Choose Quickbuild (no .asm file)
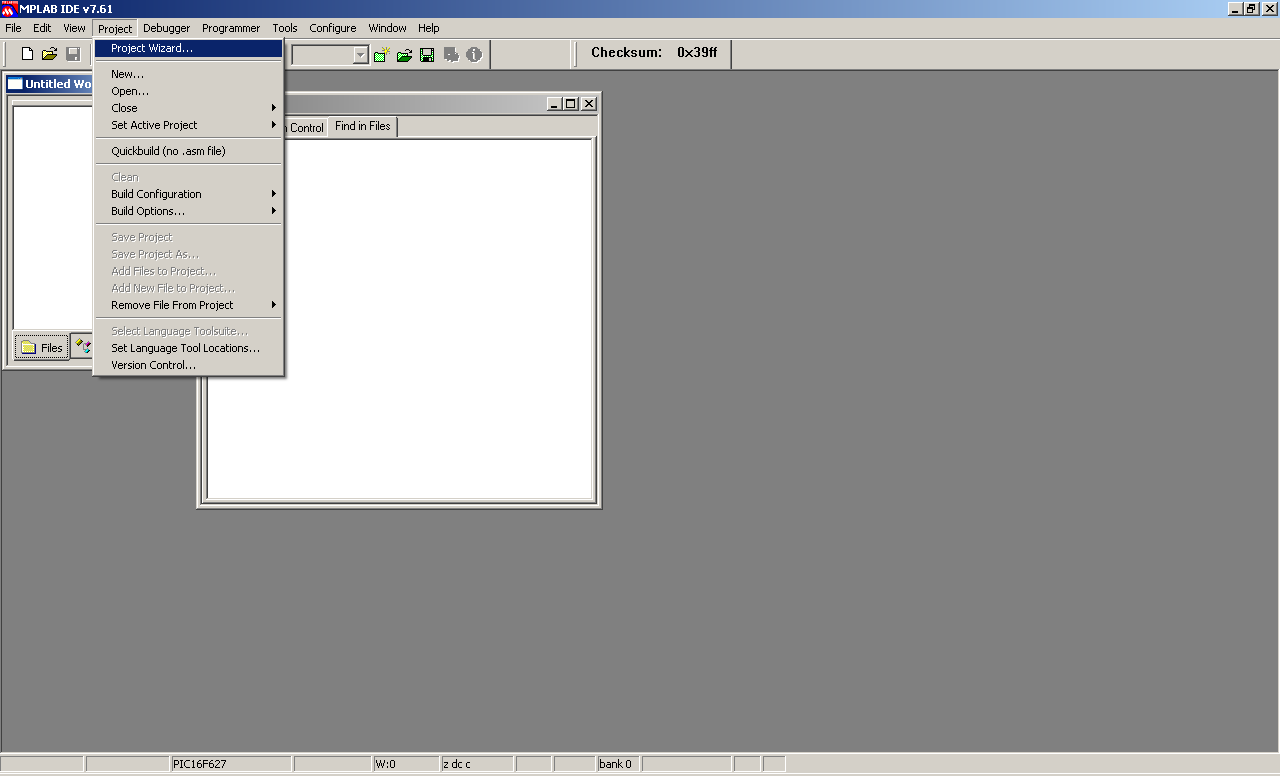 [168, 151]
